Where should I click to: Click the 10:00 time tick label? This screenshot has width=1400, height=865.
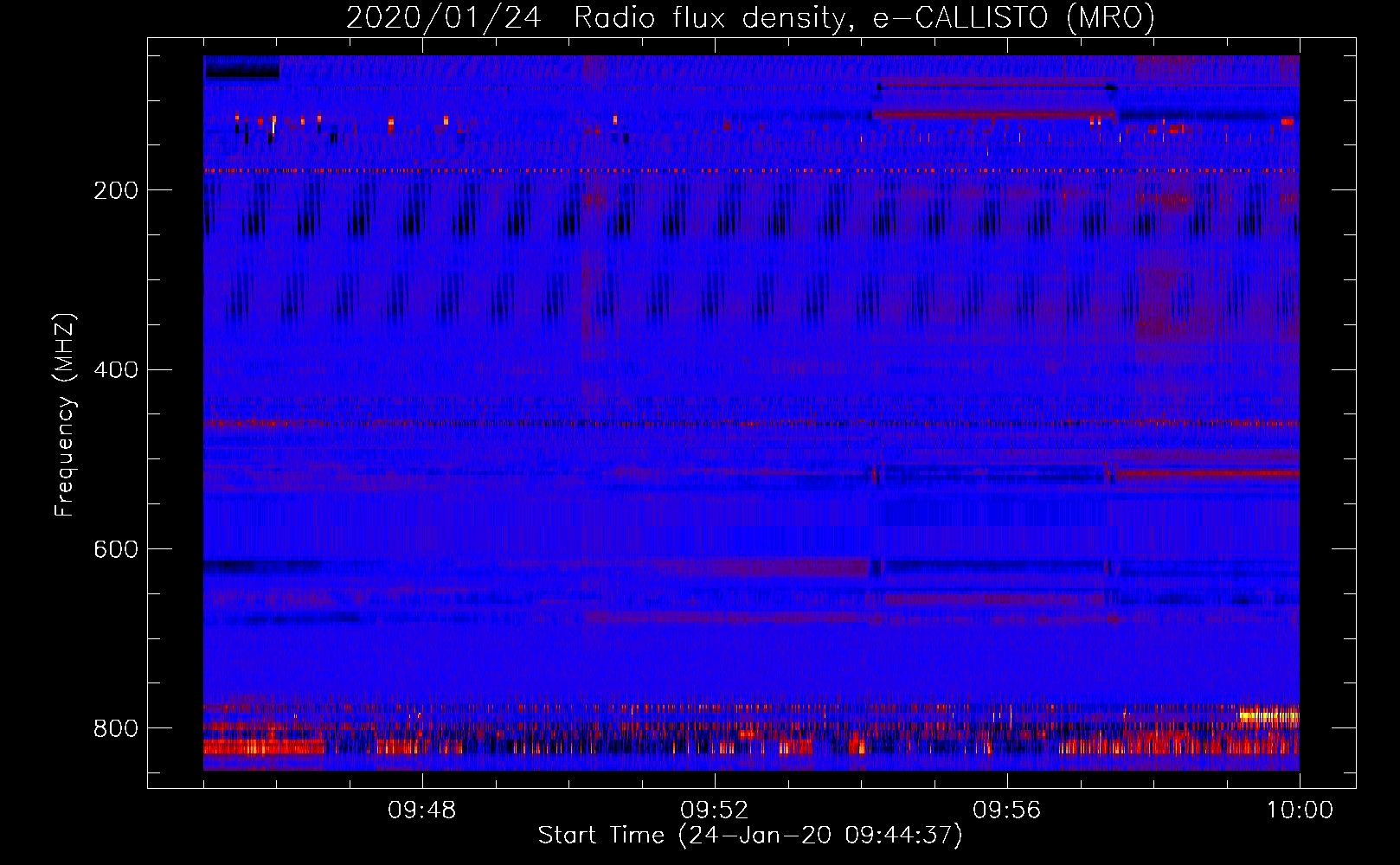pyautogui.click(x=1300, y=811)
